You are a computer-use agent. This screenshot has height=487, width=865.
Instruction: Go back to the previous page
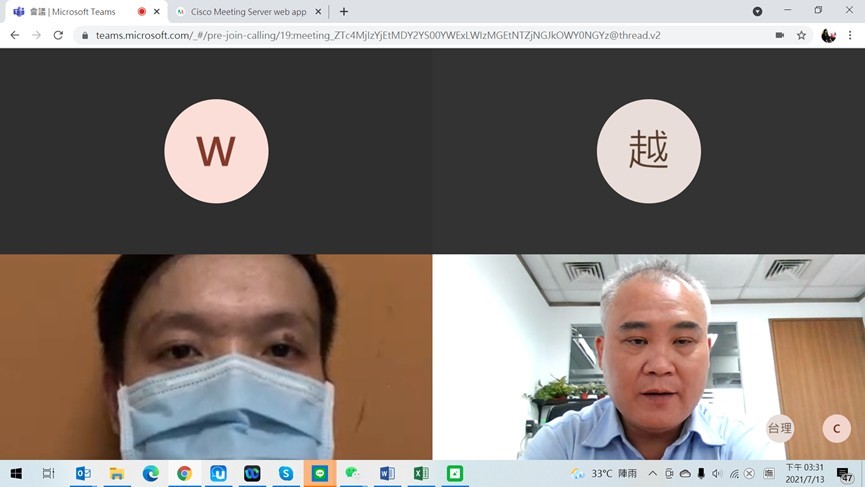click(x=14, y=35)
